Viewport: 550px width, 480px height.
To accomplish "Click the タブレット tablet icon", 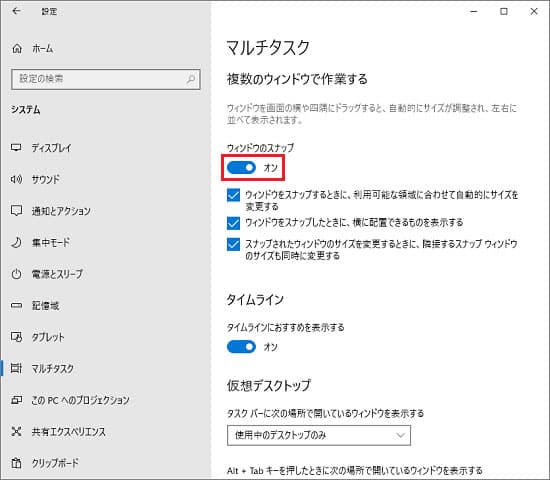I will (16, 337).
